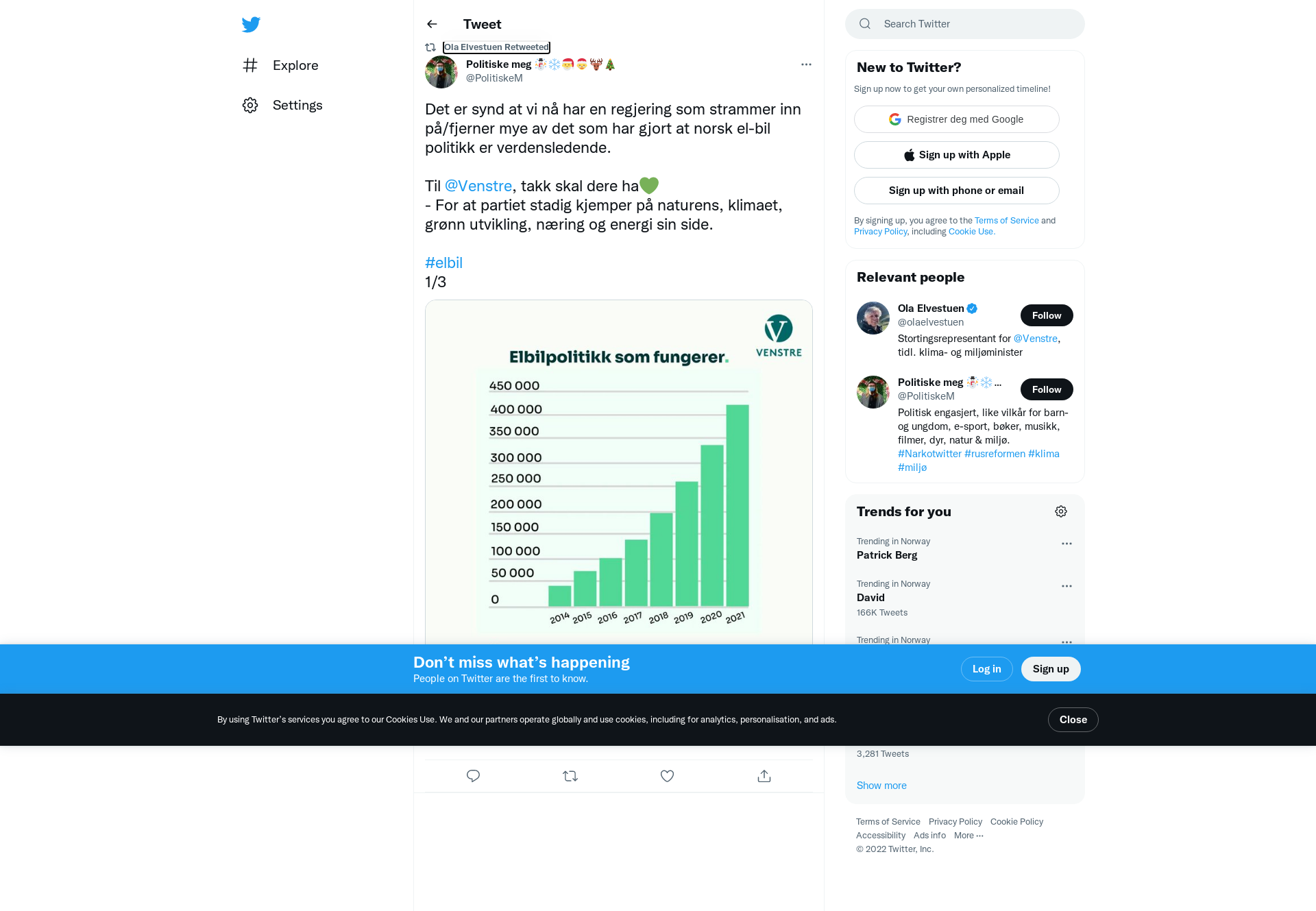Open more options for David trend
The image size is (1316, 911).
coord(1067,586)
